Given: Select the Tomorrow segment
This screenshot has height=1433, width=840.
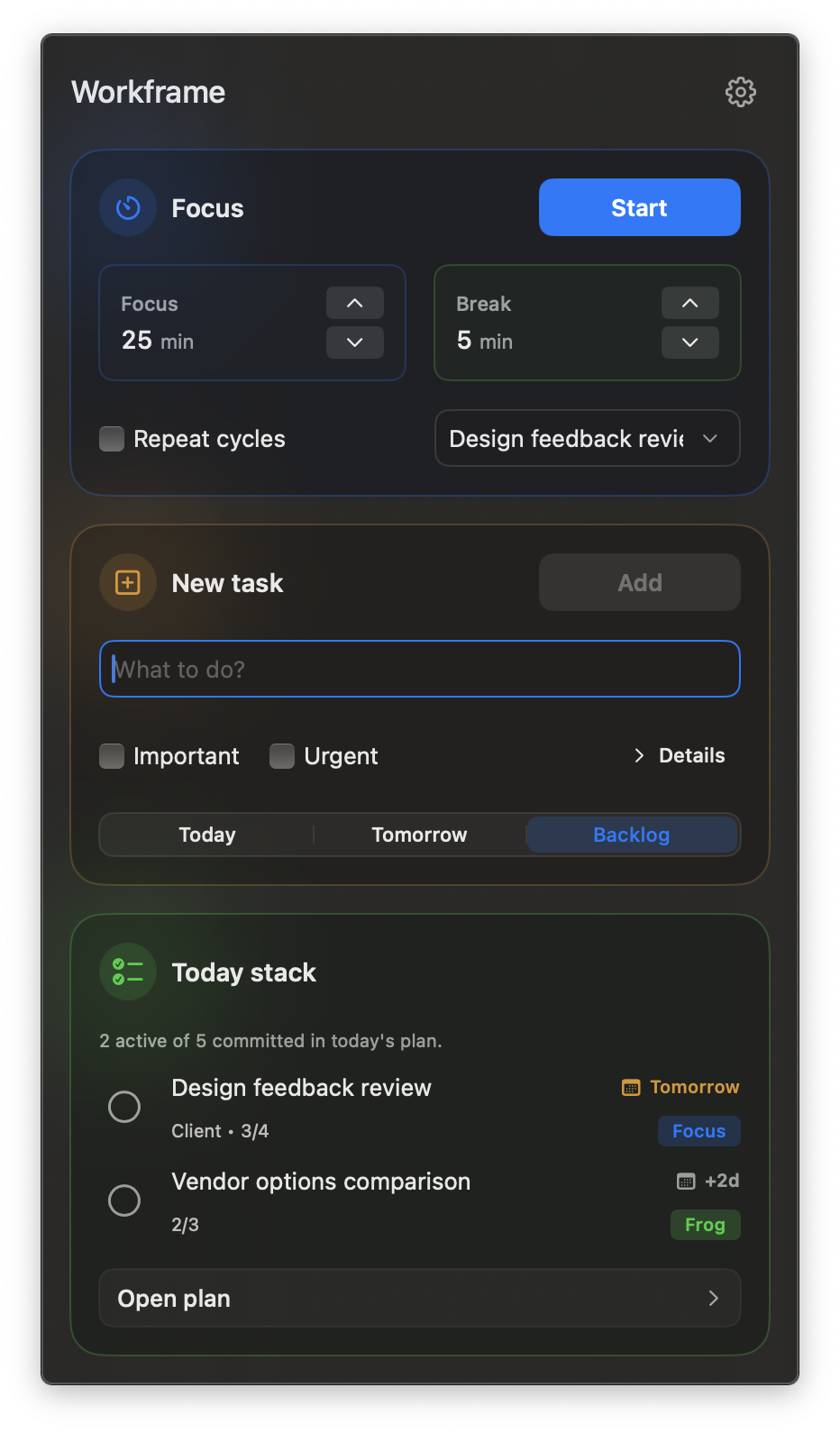Looking at the screenshot, I should pos(420,835).
